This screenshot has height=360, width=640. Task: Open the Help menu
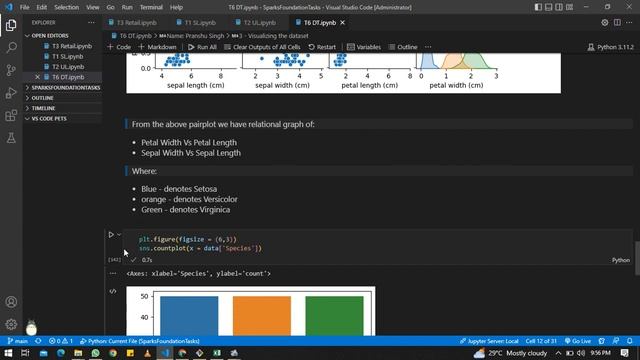coord(176,7)
